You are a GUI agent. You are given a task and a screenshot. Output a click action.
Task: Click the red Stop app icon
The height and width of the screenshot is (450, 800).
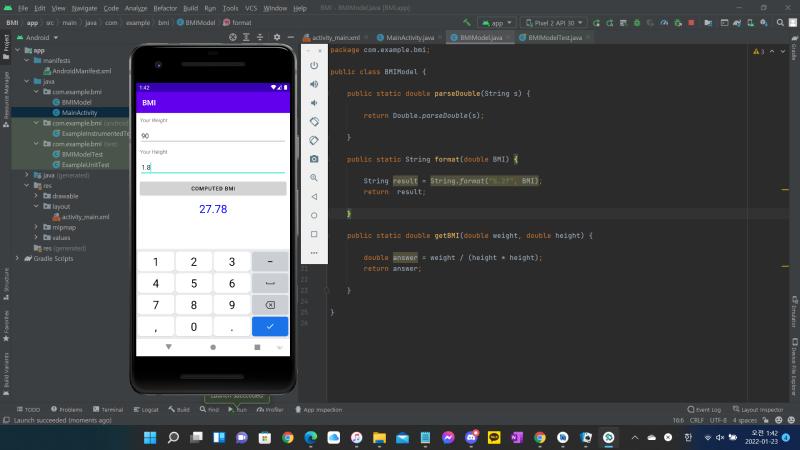pyautogui.click(x=692, y=22)
